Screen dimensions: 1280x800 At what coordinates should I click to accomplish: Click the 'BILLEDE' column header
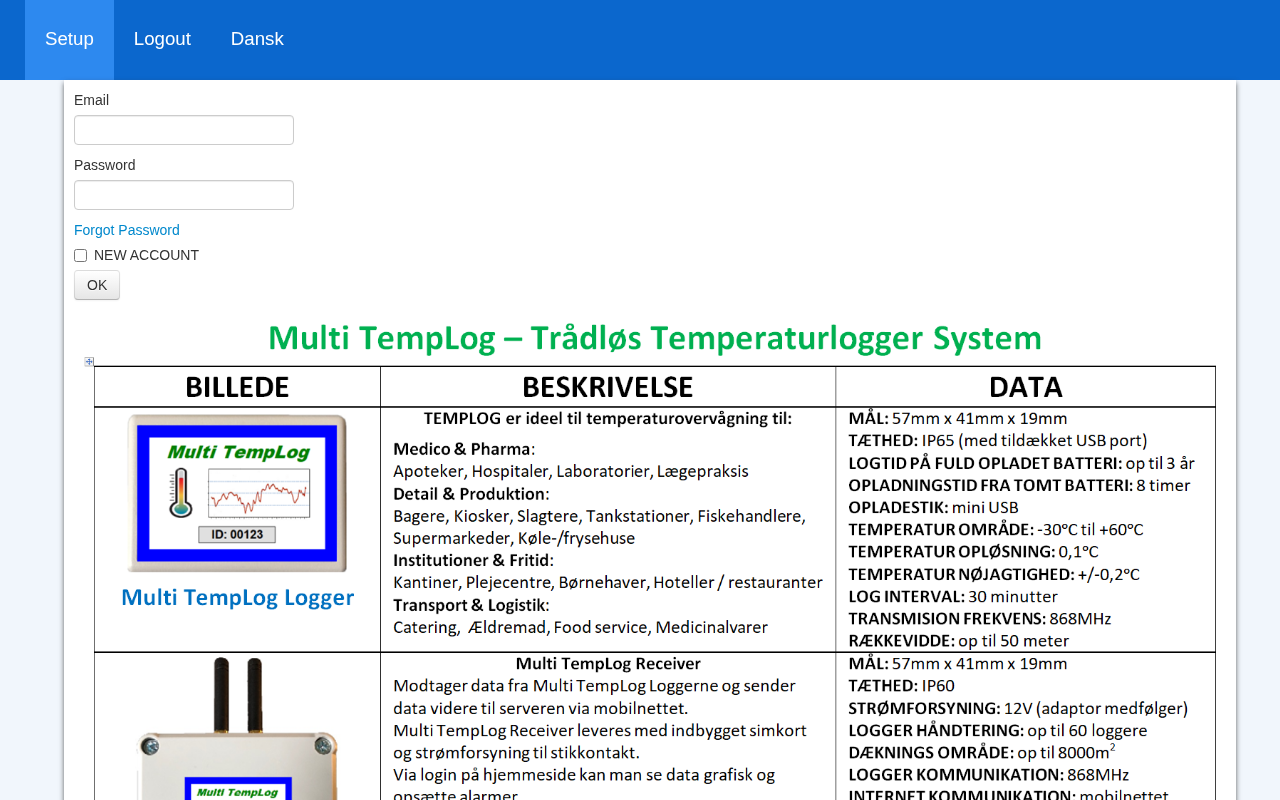pos(237,387)
